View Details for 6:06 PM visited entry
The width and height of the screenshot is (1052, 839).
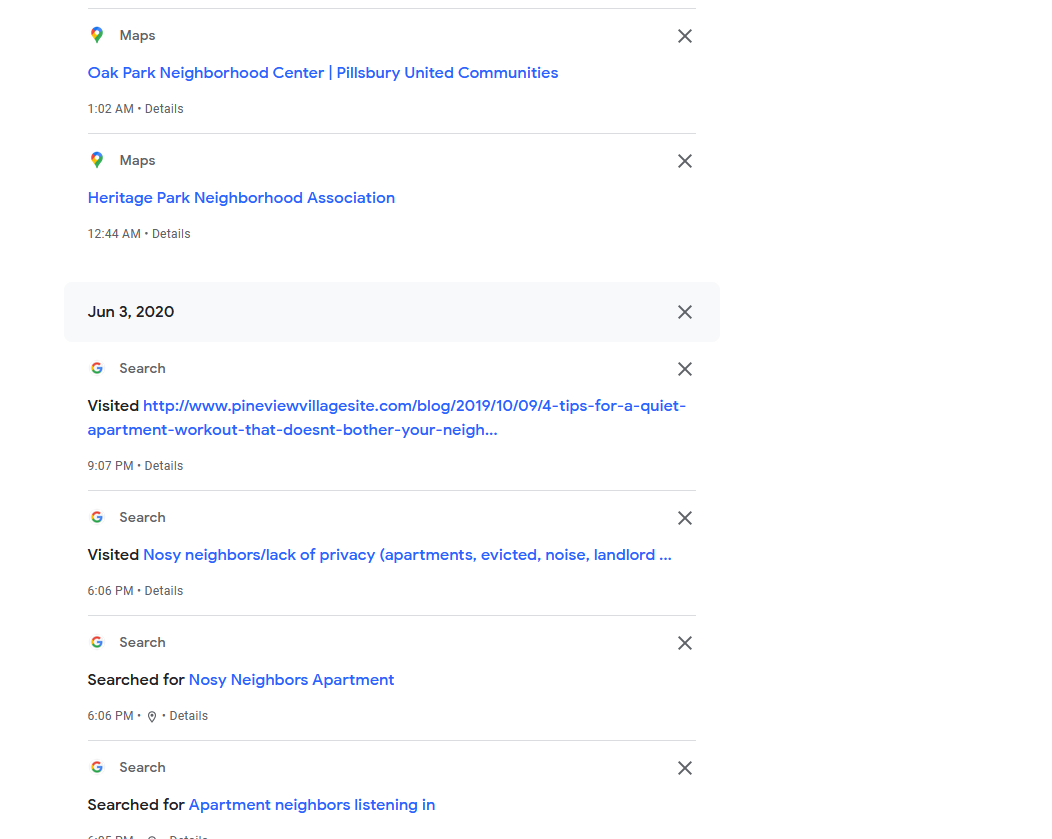click(x=164, y=591)
